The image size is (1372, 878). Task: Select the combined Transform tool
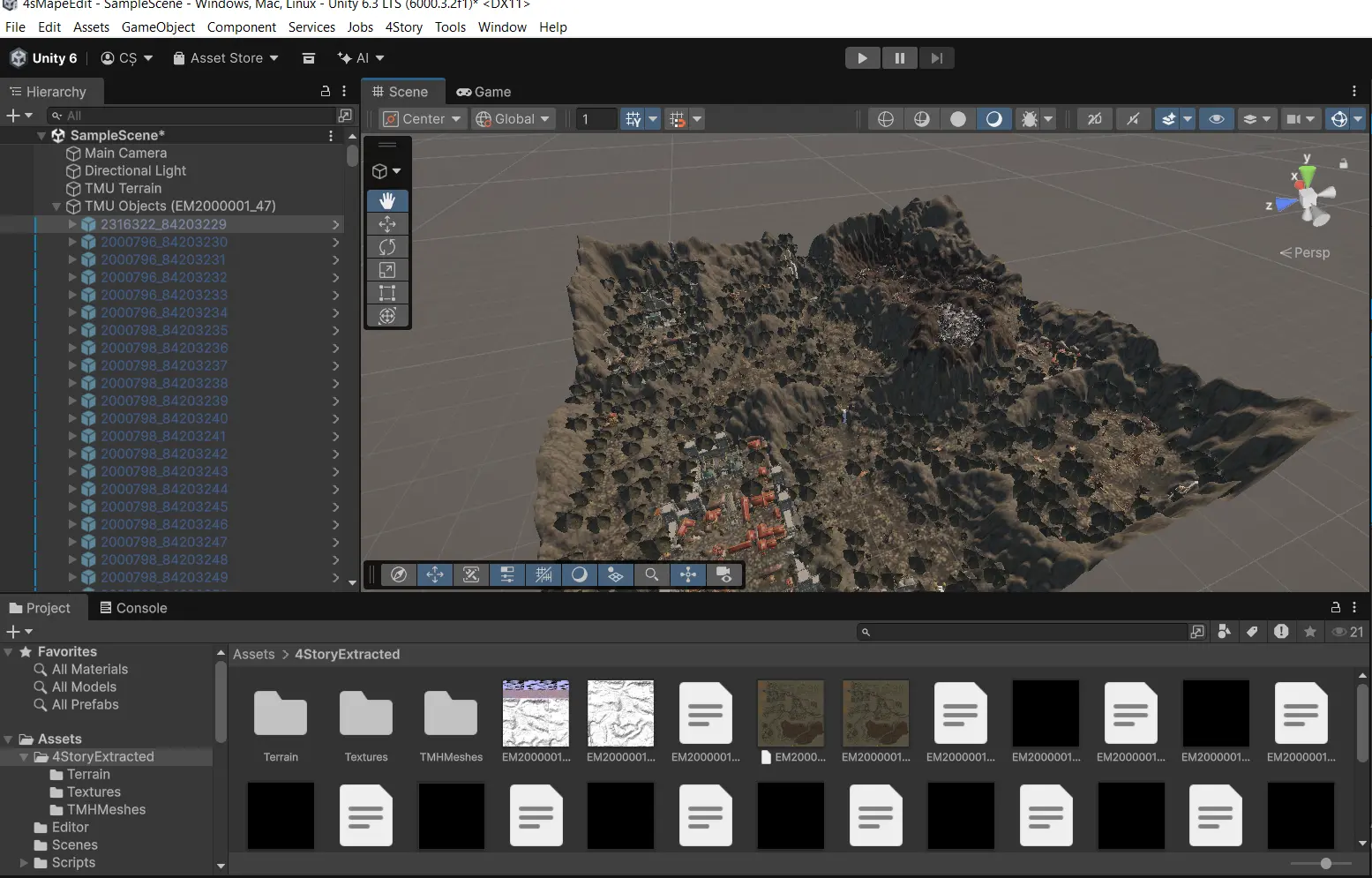[x=387, y=316]
